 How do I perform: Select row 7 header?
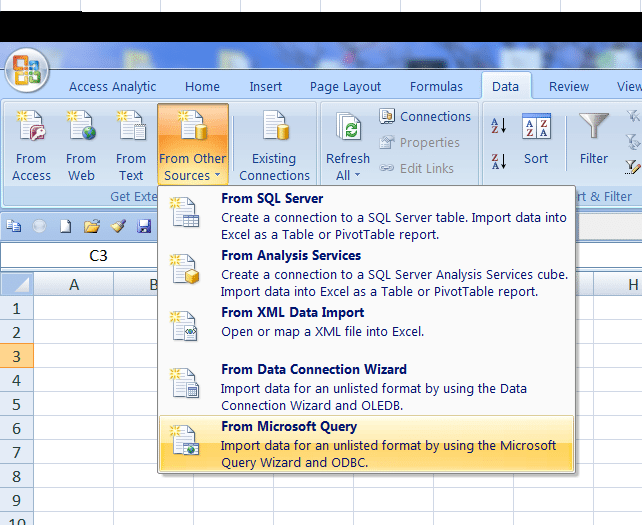pos(16,452)
